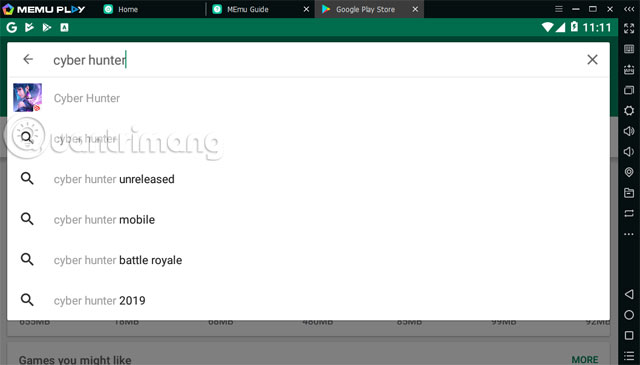The height and width of the screenshot is (365, 640).
Task: Click the MORE link for Games you might like
Action: click(585, 359)
